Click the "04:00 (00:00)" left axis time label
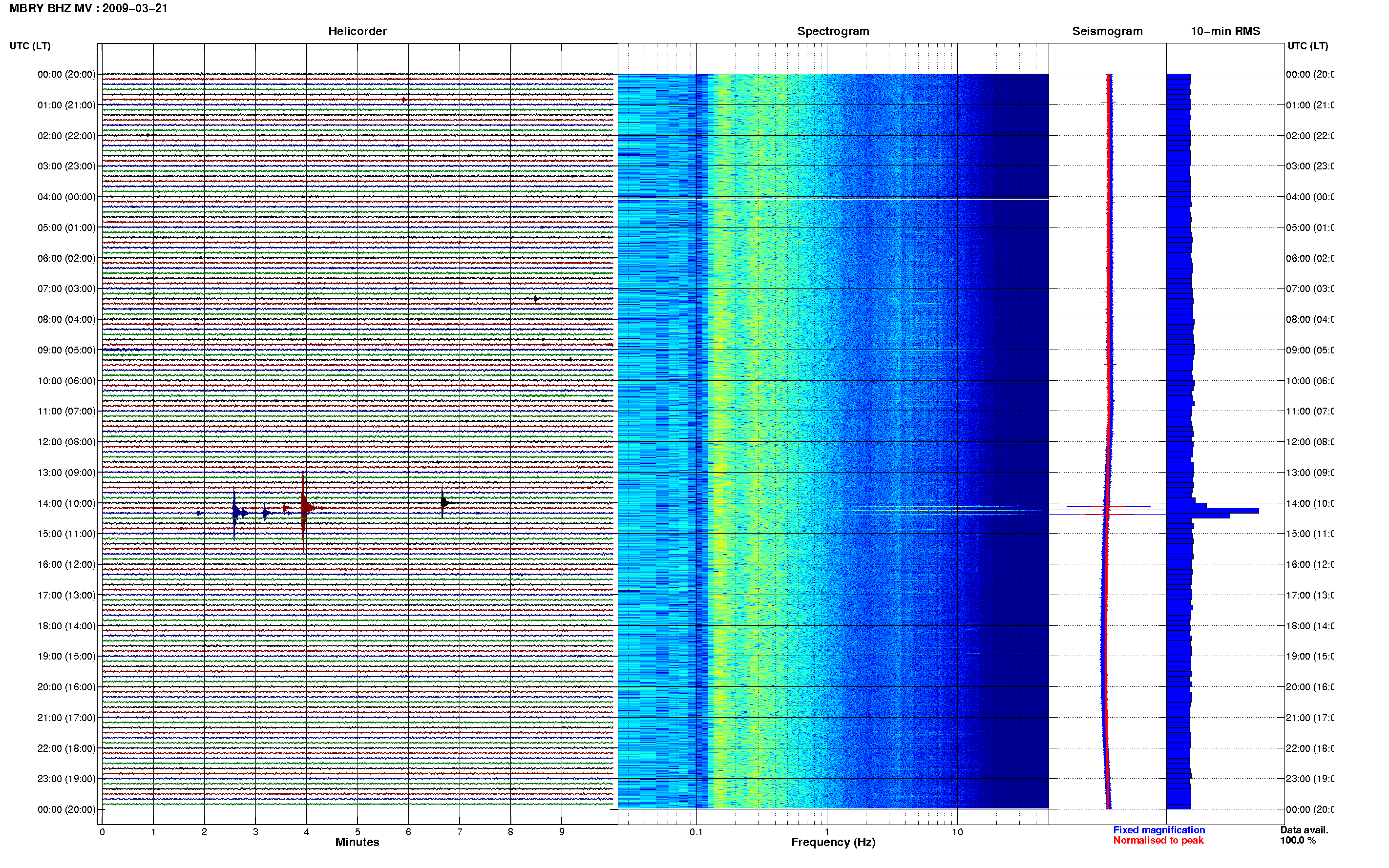The width and height of the screenshot is (1389, 868). (x=66, y=197)
